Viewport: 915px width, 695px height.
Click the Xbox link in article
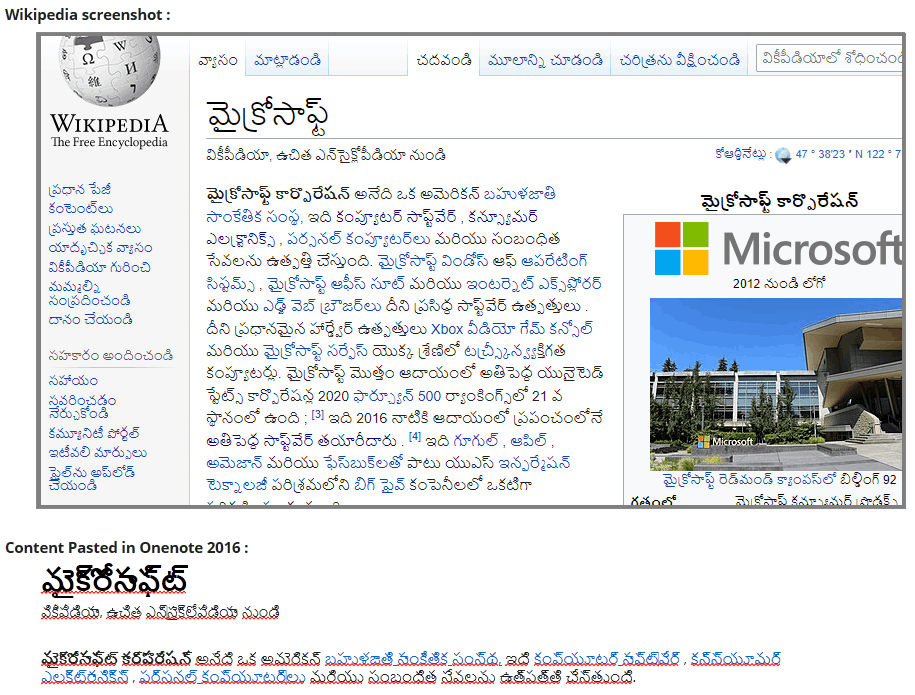pyautogui.click(x=446, y=329)
